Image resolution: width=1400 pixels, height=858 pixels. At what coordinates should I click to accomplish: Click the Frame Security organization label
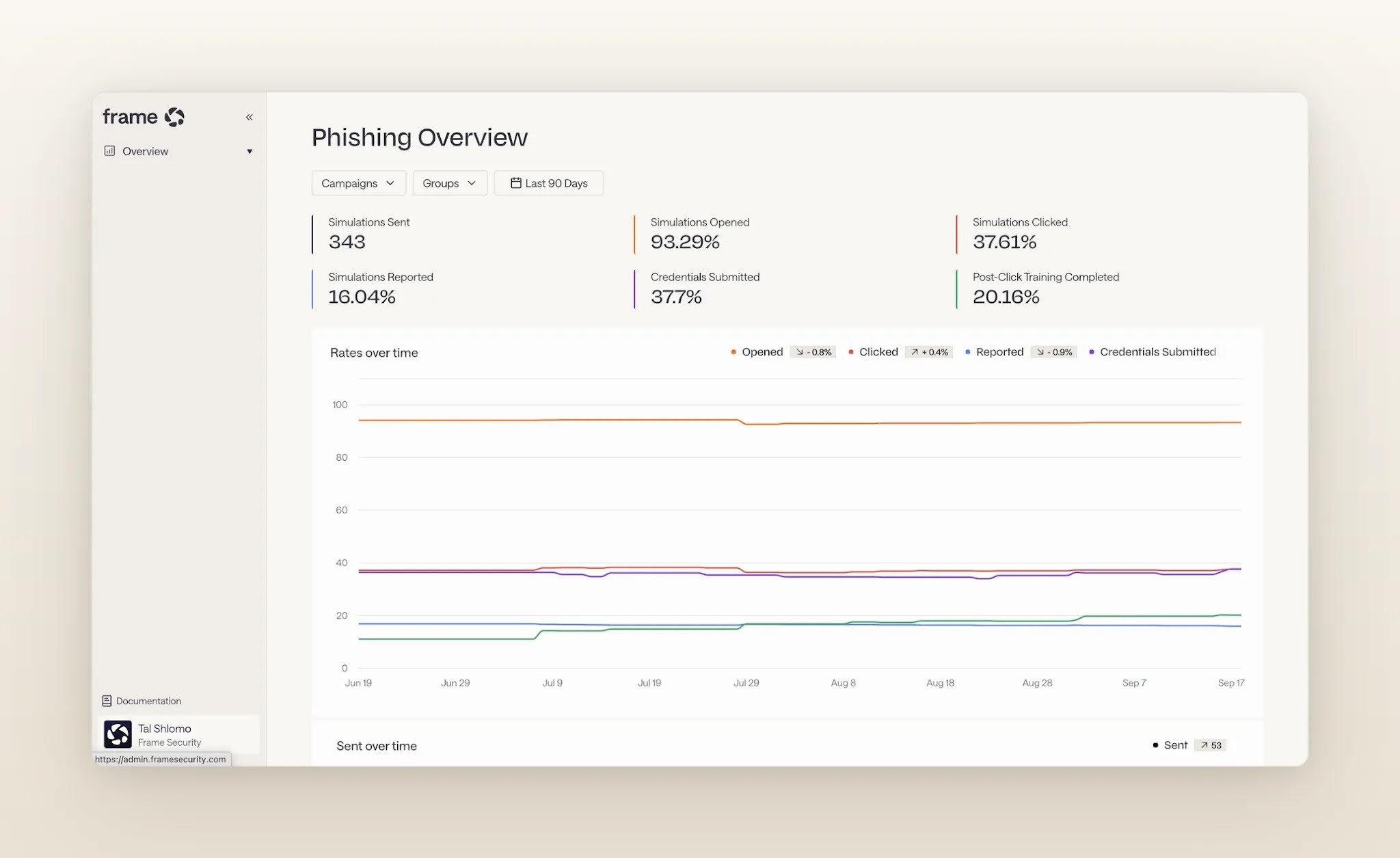170,742
